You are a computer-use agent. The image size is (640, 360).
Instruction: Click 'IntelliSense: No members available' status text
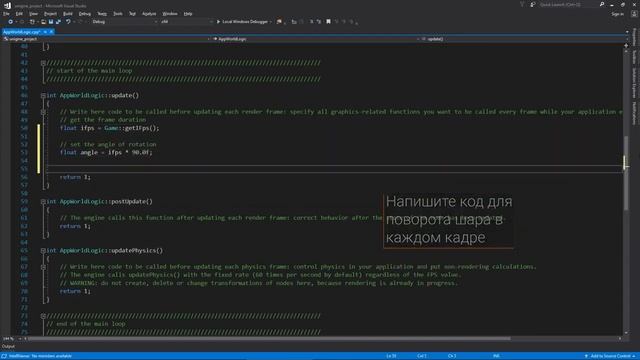pyautogui.click(x=40, y=356)
